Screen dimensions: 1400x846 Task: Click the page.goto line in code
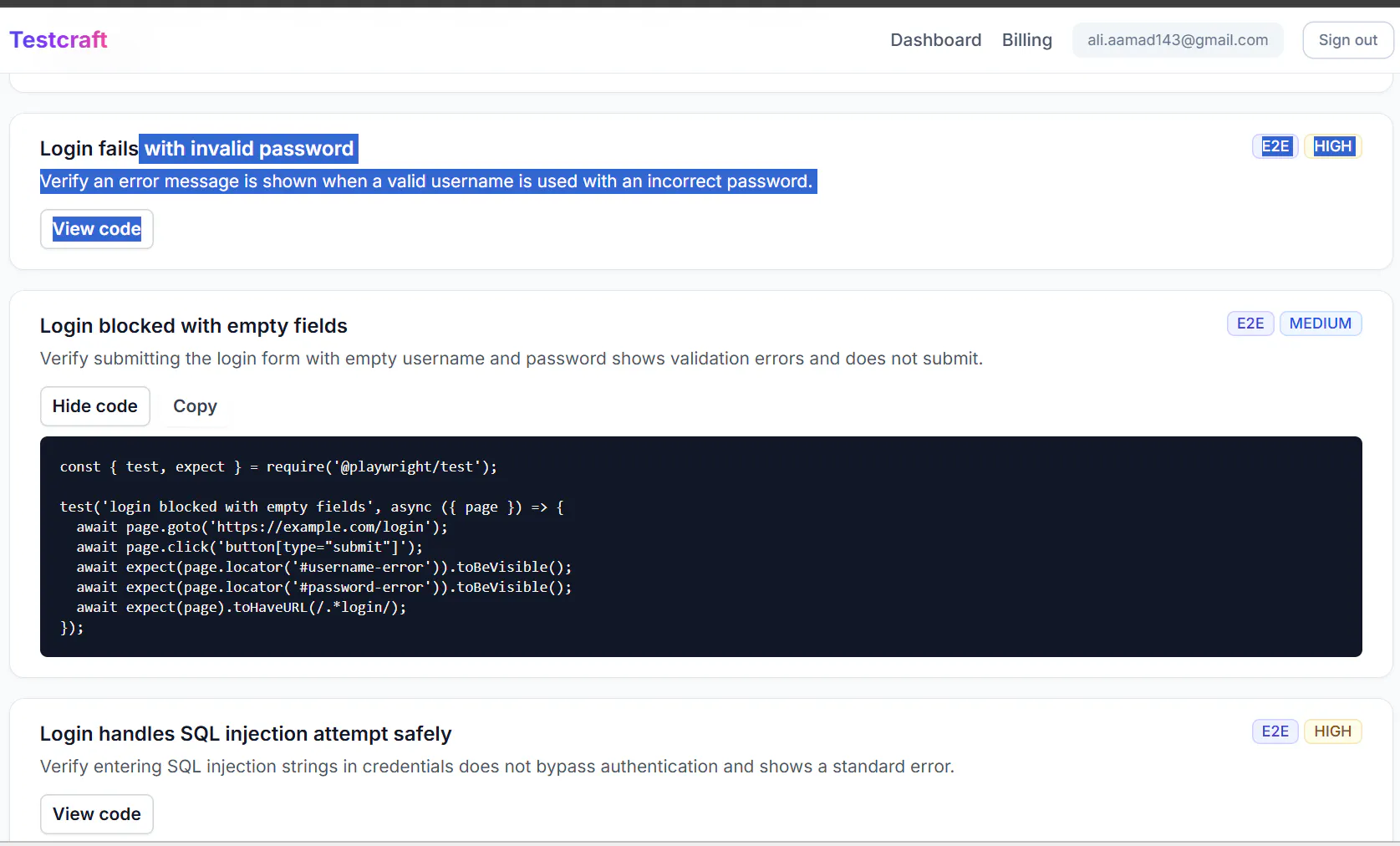click(x=262, y=527)
